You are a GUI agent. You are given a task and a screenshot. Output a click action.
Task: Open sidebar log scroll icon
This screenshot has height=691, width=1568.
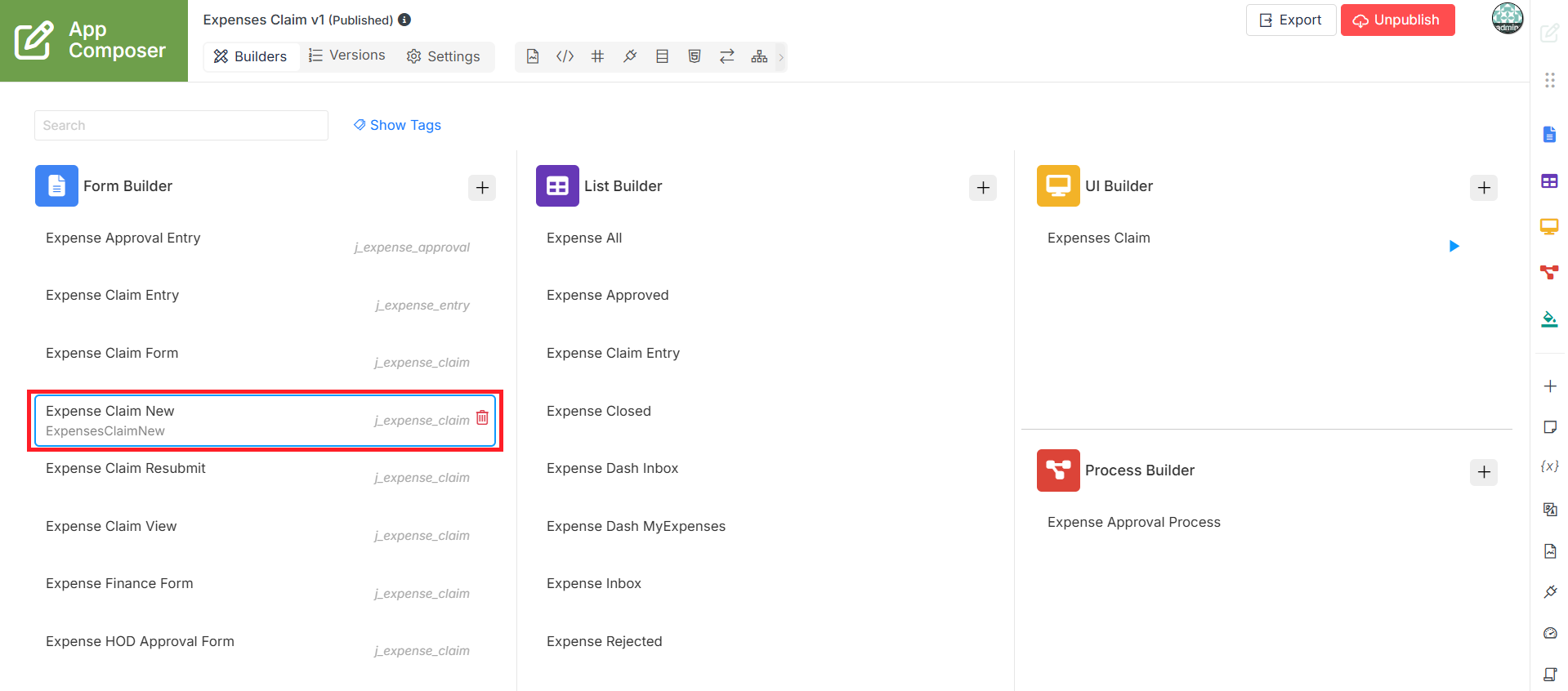coord(1549,675)
